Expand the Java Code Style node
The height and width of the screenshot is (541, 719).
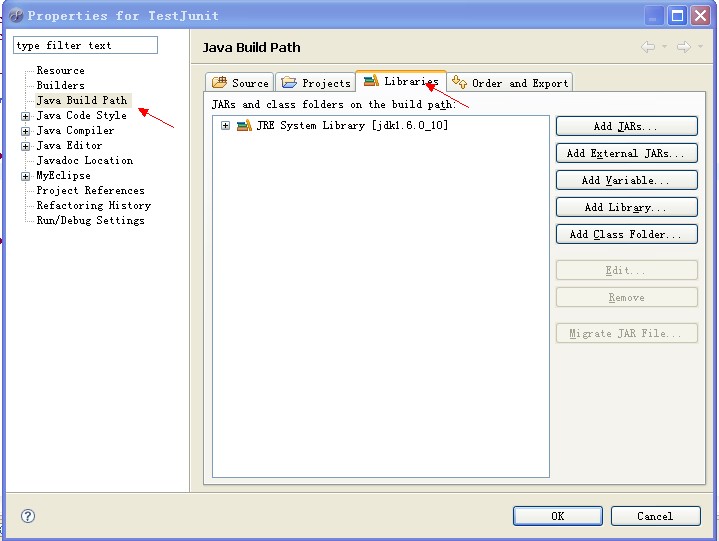click(26, 116)
